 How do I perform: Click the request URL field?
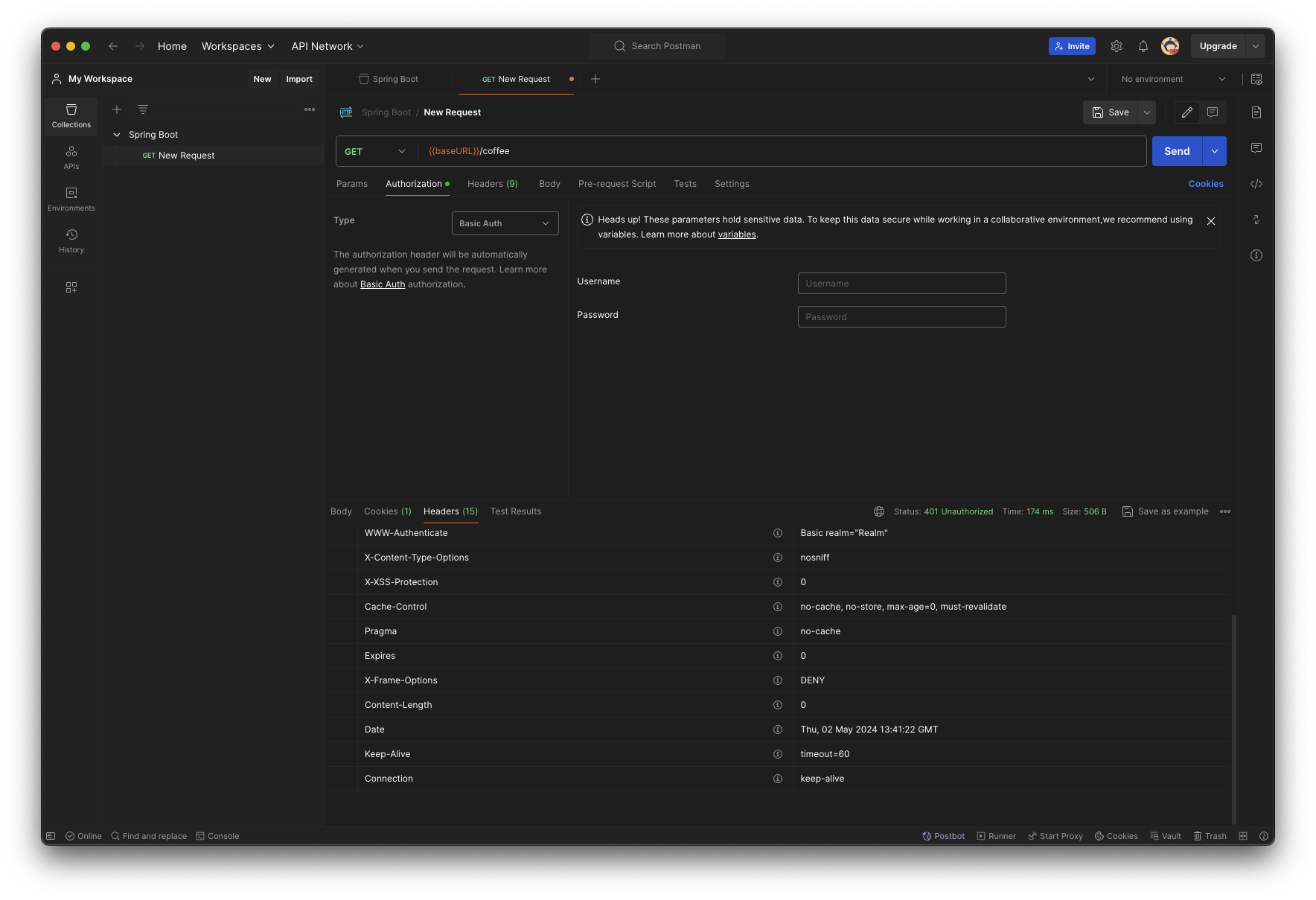[782, 151]
